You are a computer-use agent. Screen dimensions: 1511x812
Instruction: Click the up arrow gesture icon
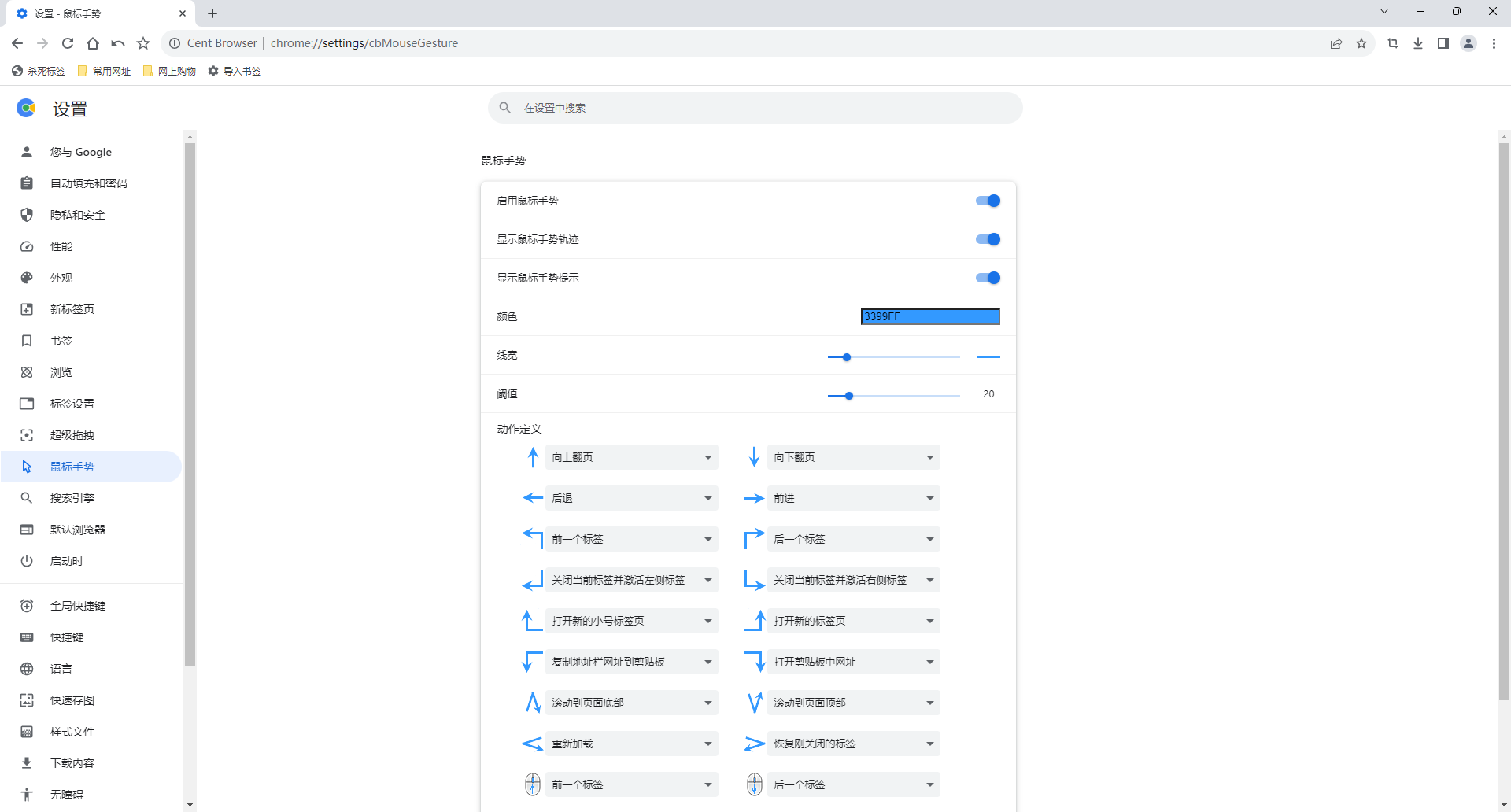click(x=533, y=457)
